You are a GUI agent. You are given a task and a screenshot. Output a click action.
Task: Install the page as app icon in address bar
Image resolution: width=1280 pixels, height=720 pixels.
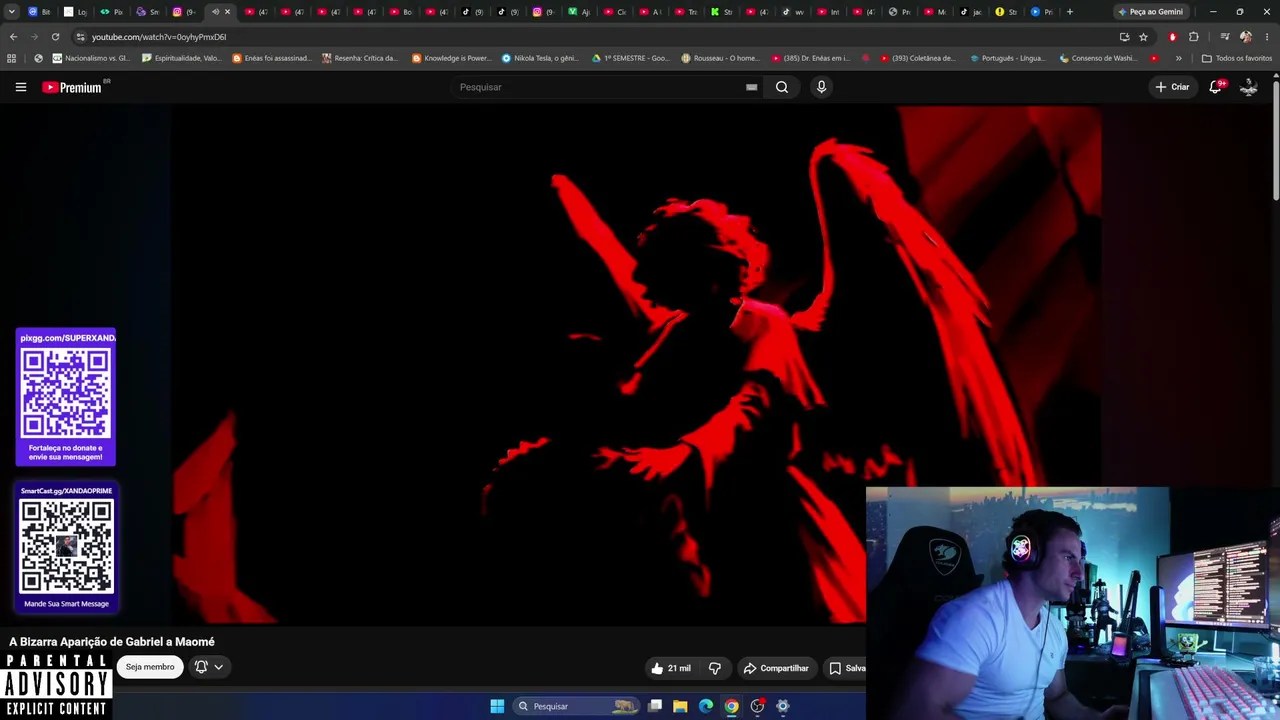(x=1124, y=37)
